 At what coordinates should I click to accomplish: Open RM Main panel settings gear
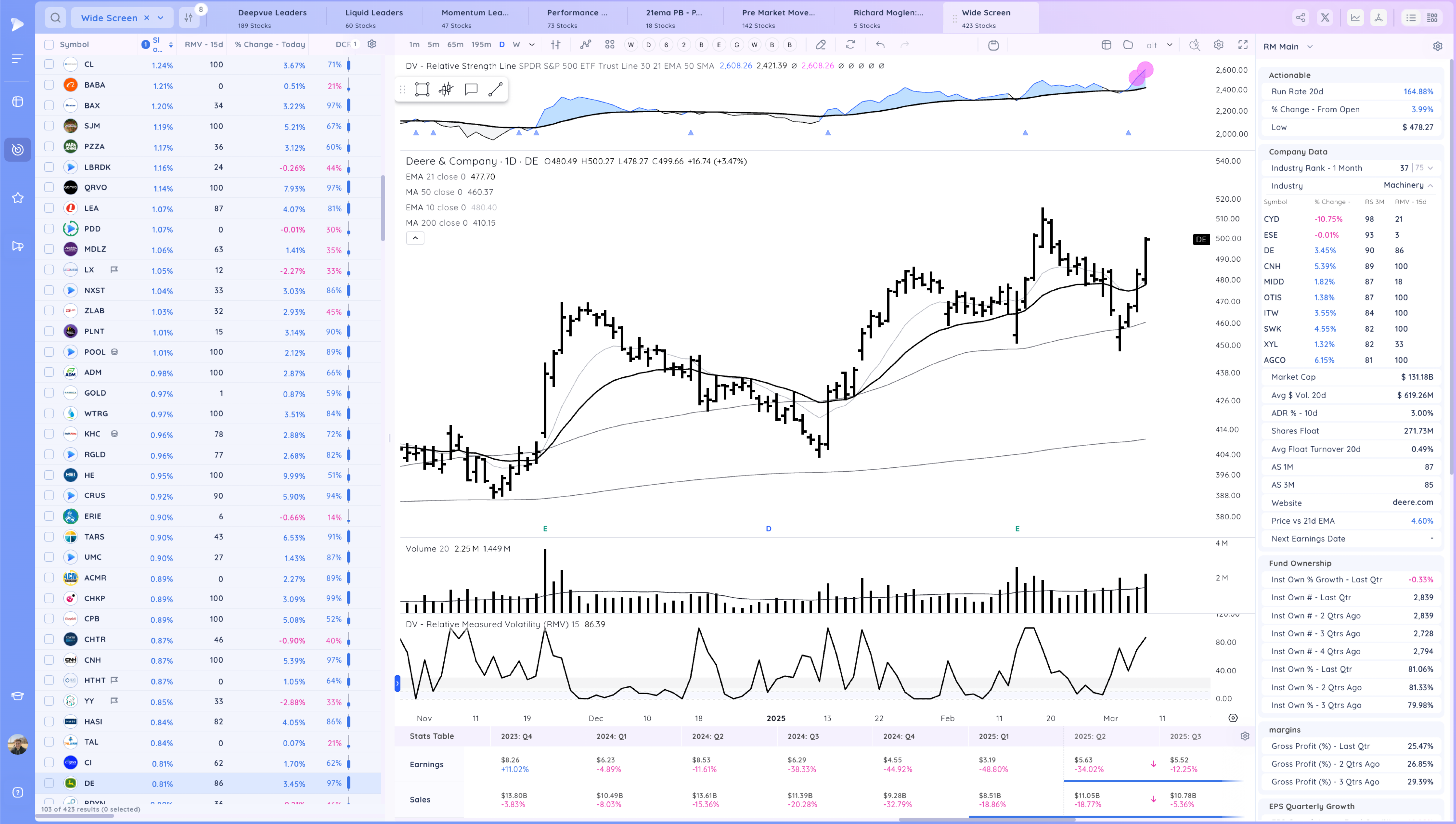coord(1437,47)
